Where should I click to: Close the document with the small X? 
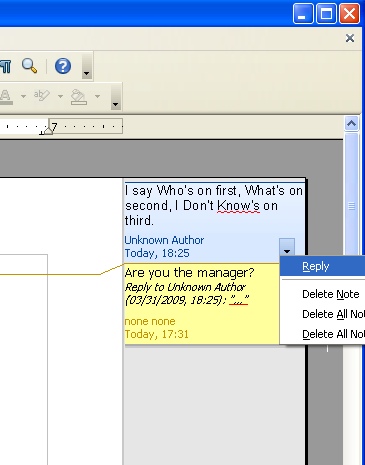coord(350,38)
